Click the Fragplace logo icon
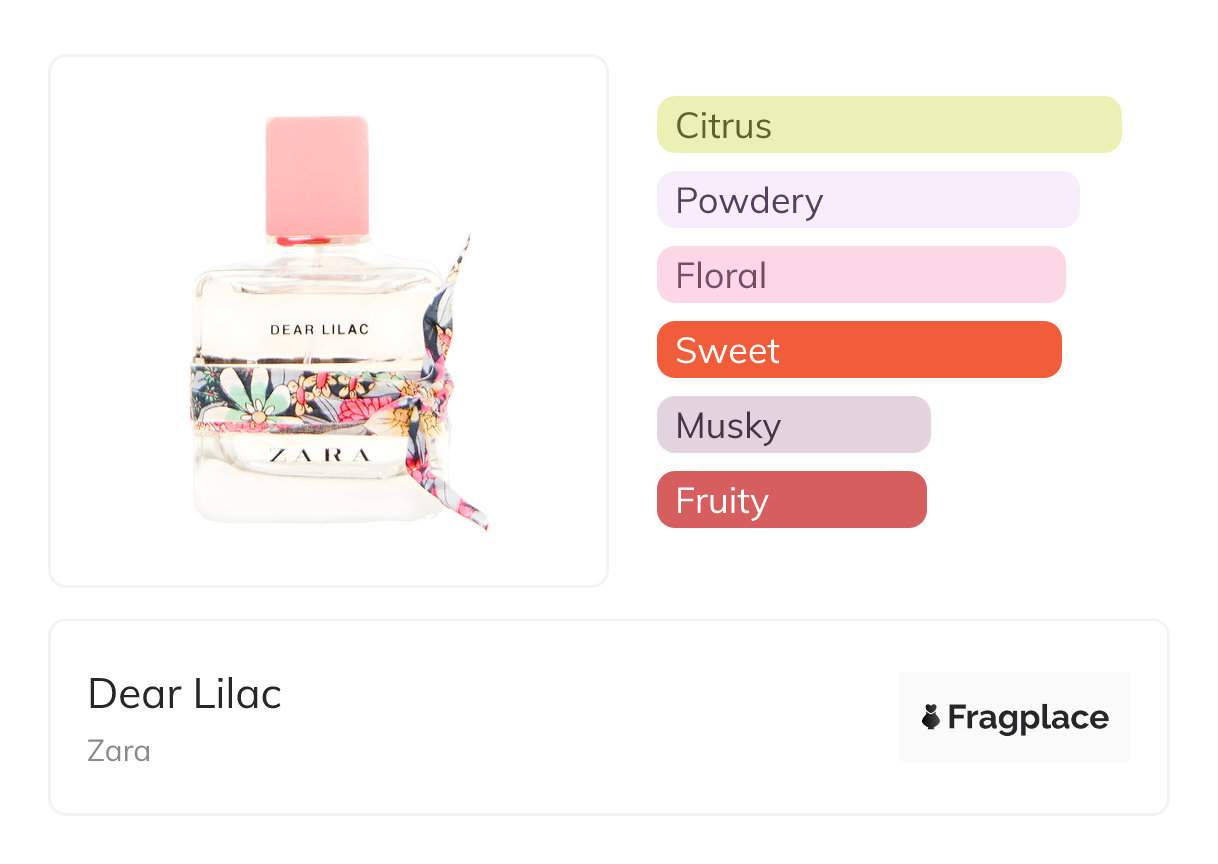 pyautogui.click(x=931, y=717)
